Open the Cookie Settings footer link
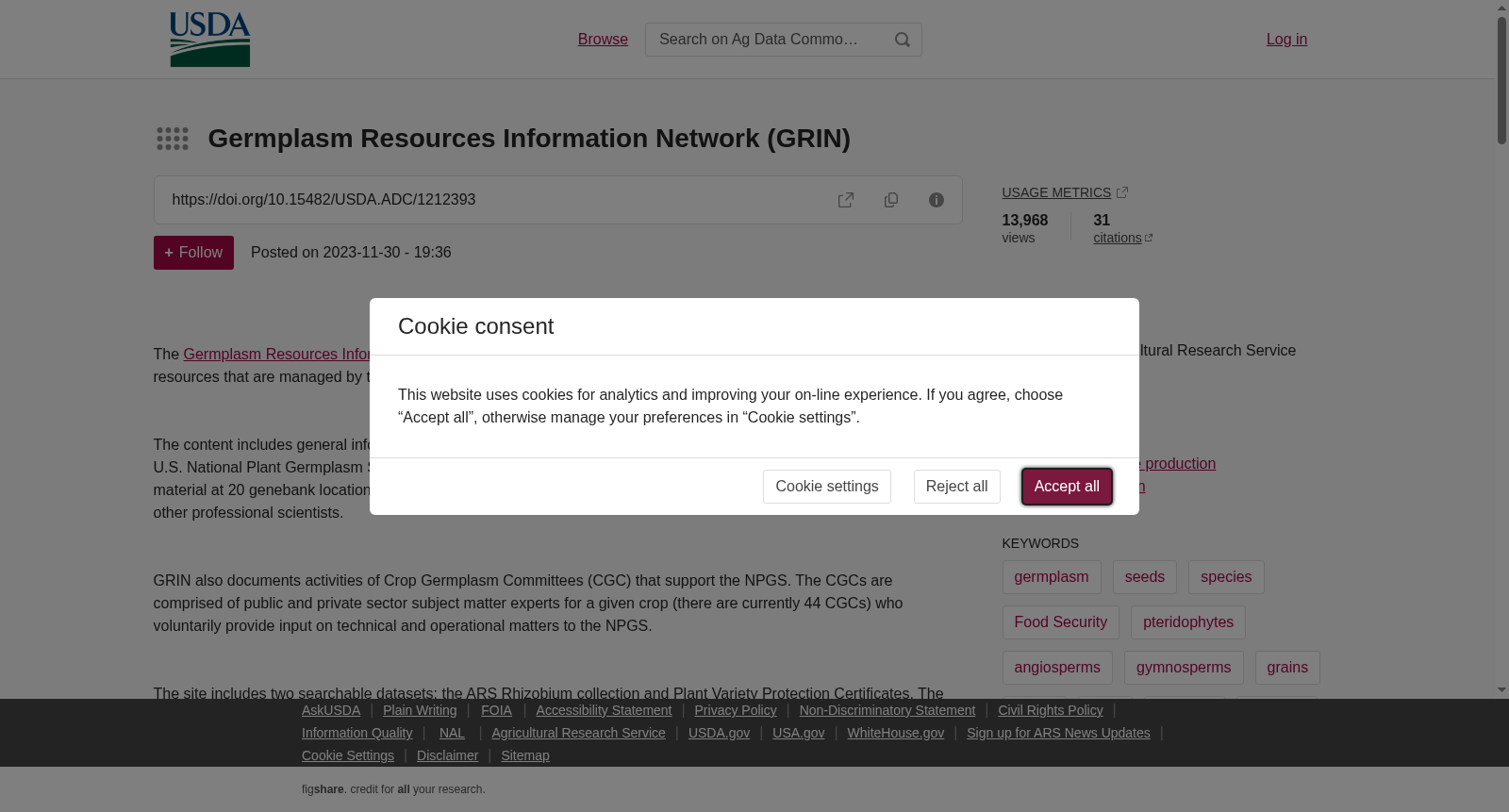This screenshot has height=812, width=1509. click(x=348, y=755)
